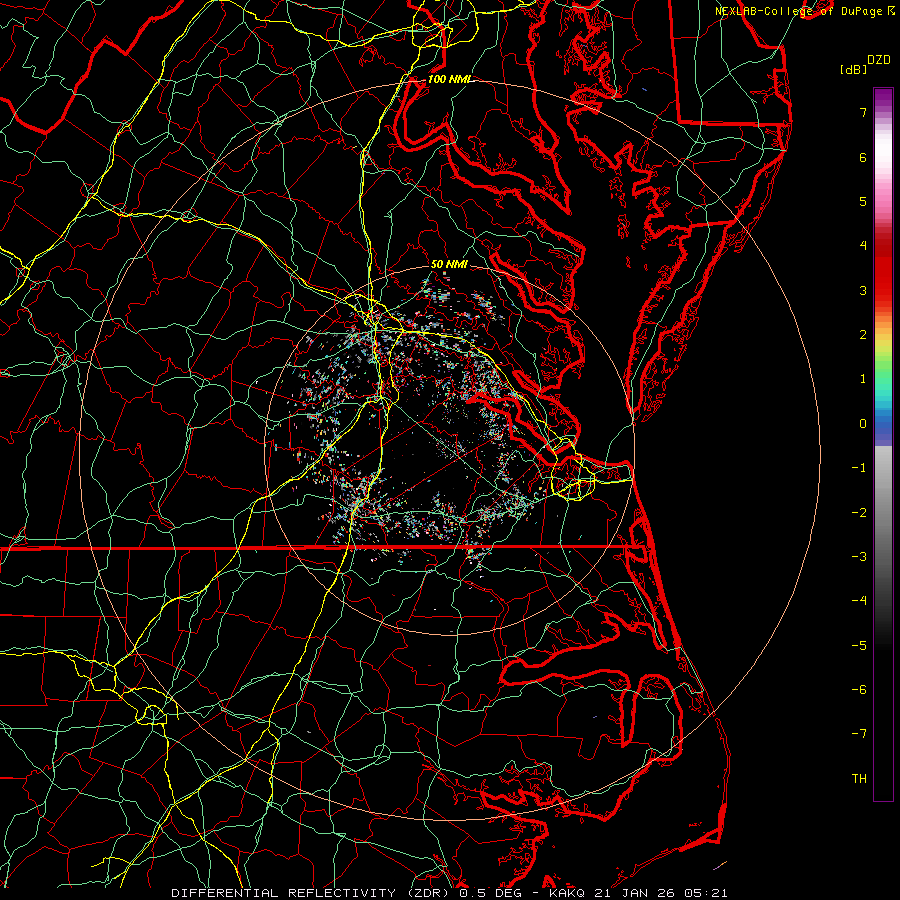This screenshot has width=900, height=900.
Task: Click the 5 dB value on the scale
Action: click(x=862, y=201)
